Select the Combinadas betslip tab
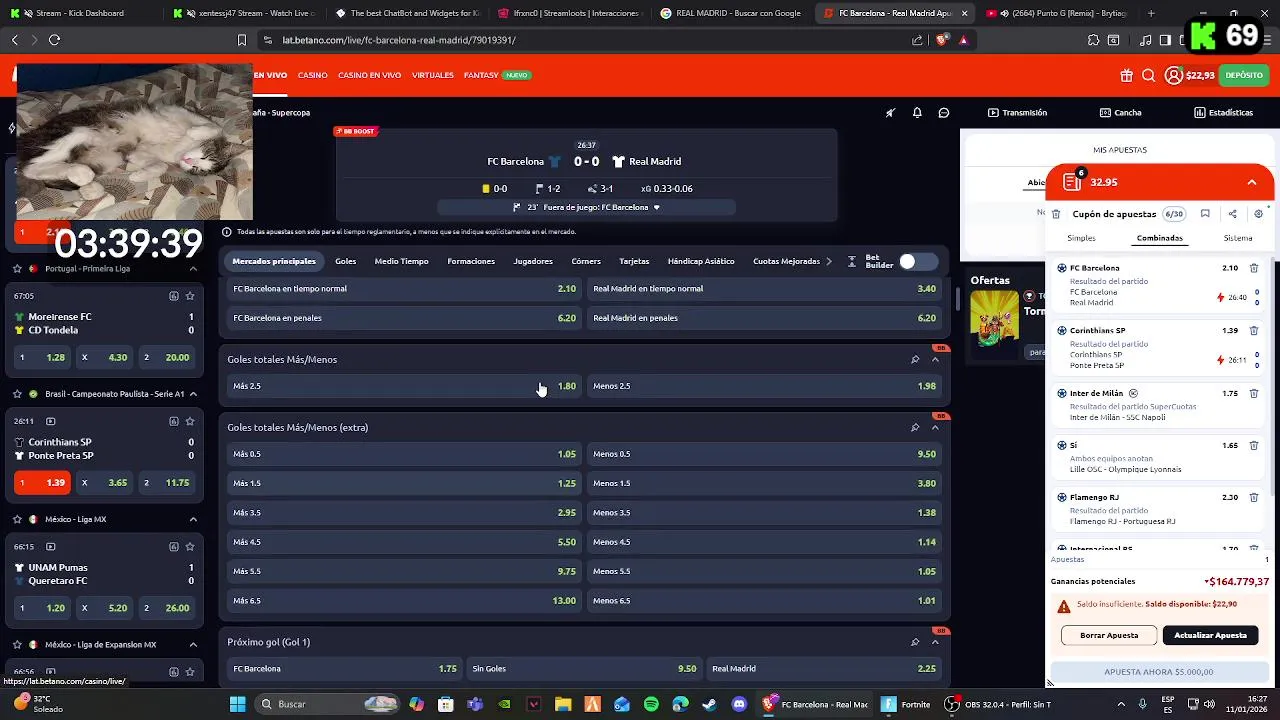 coord(1160,238)
